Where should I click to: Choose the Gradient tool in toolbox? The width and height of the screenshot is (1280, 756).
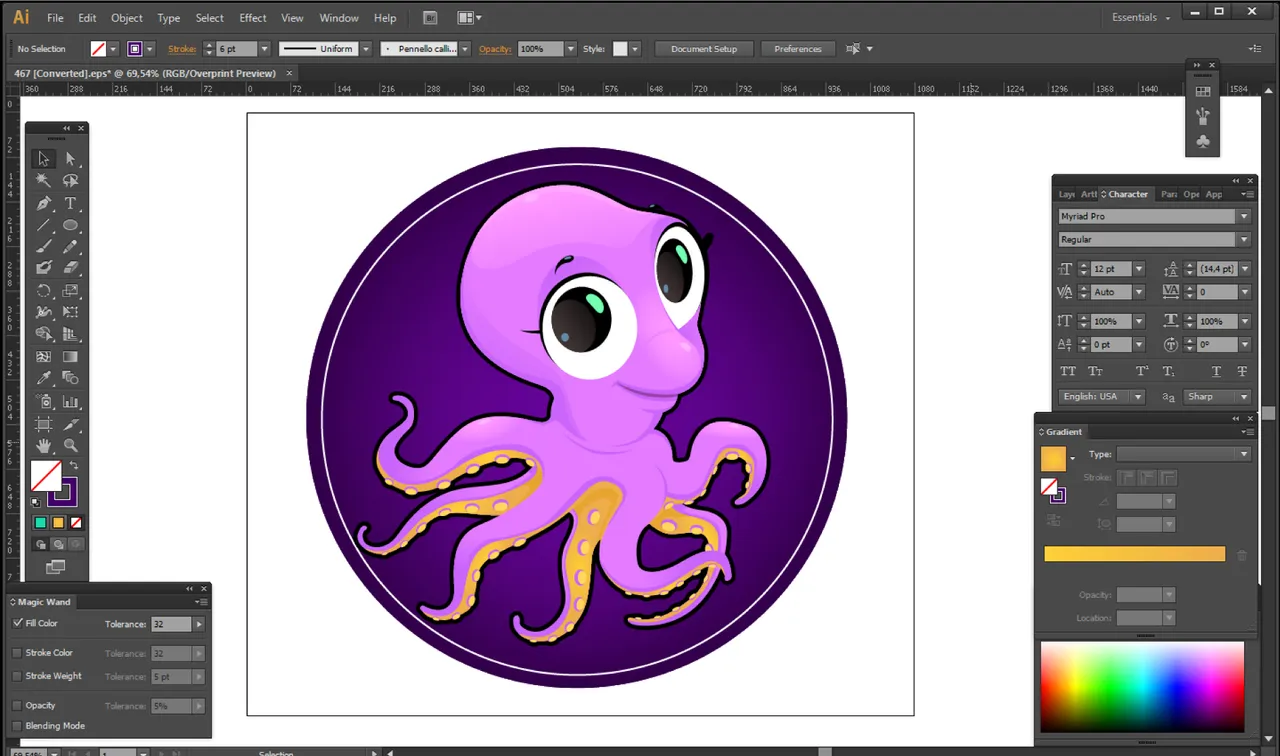71,356
